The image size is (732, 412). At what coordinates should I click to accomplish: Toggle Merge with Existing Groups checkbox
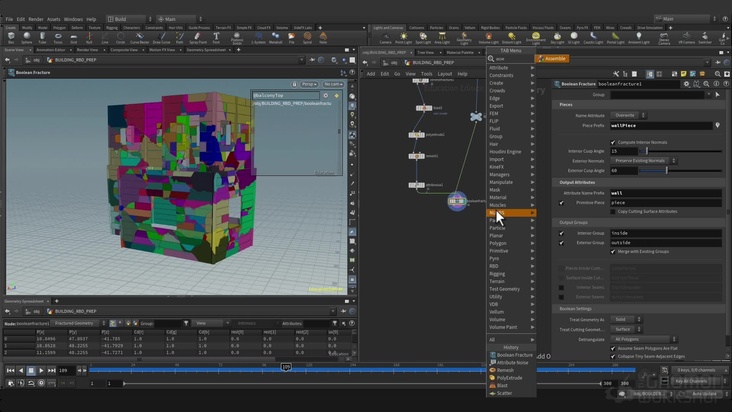(613, 252)
